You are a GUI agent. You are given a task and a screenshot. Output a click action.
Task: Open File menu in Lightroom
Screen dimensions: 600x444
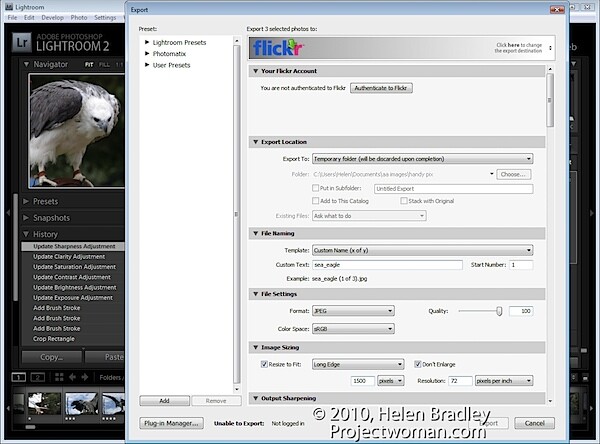[x=12, y=18]
